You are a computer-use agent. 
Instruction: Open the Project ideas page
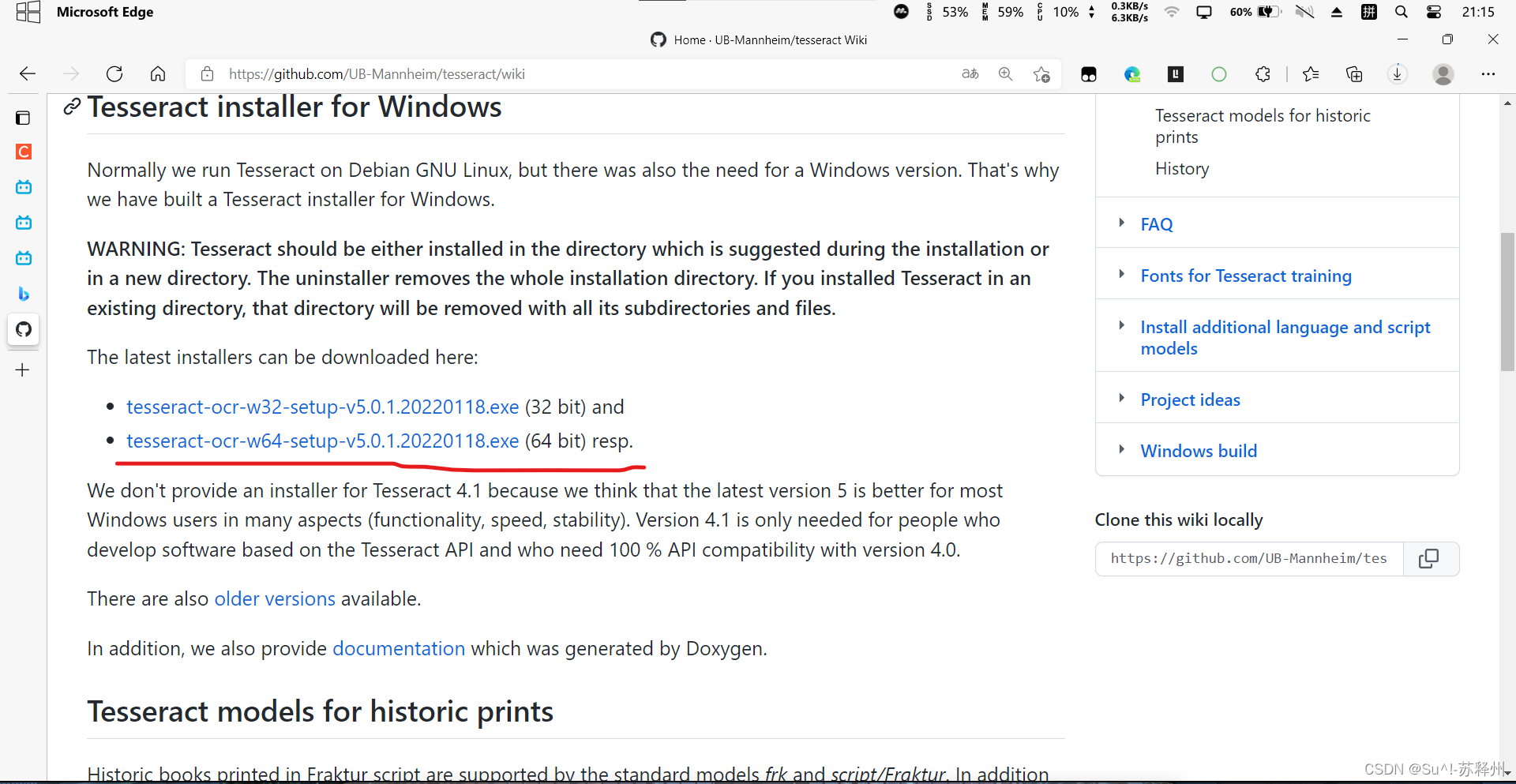1191,400
